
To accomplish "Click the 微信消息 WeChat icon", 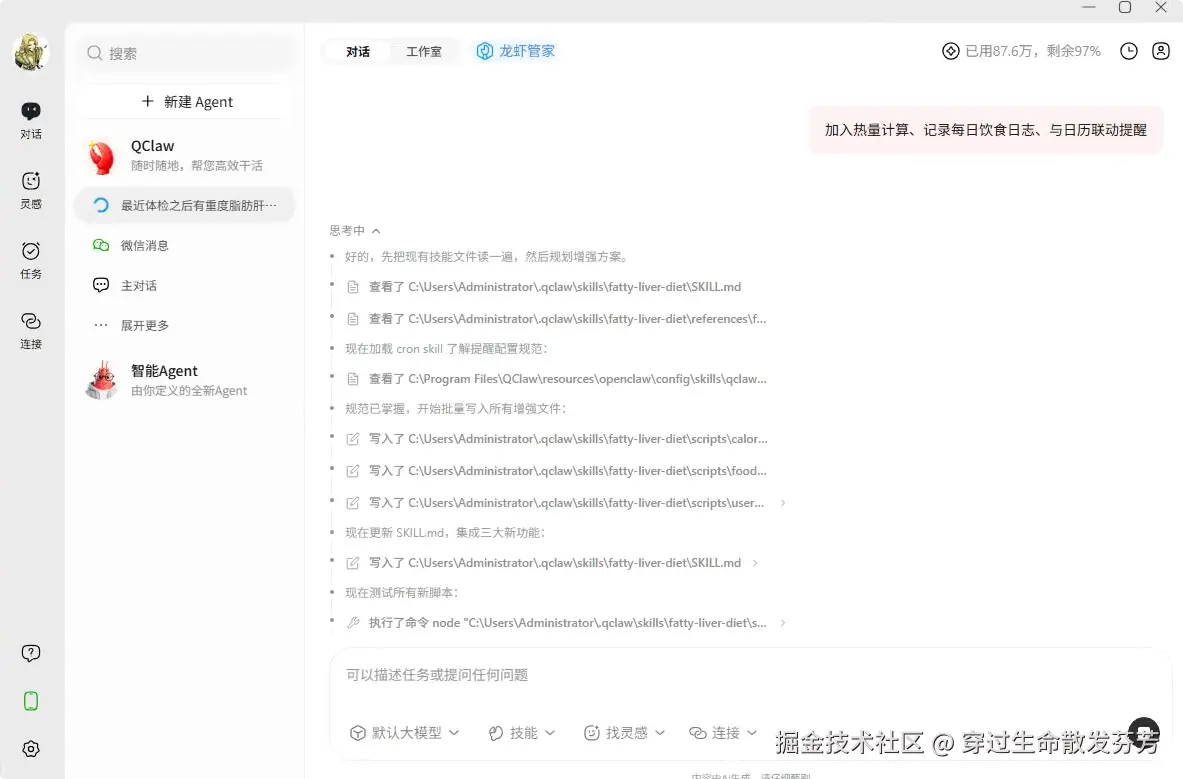I will pyautogui.click(x=100, y=245).
